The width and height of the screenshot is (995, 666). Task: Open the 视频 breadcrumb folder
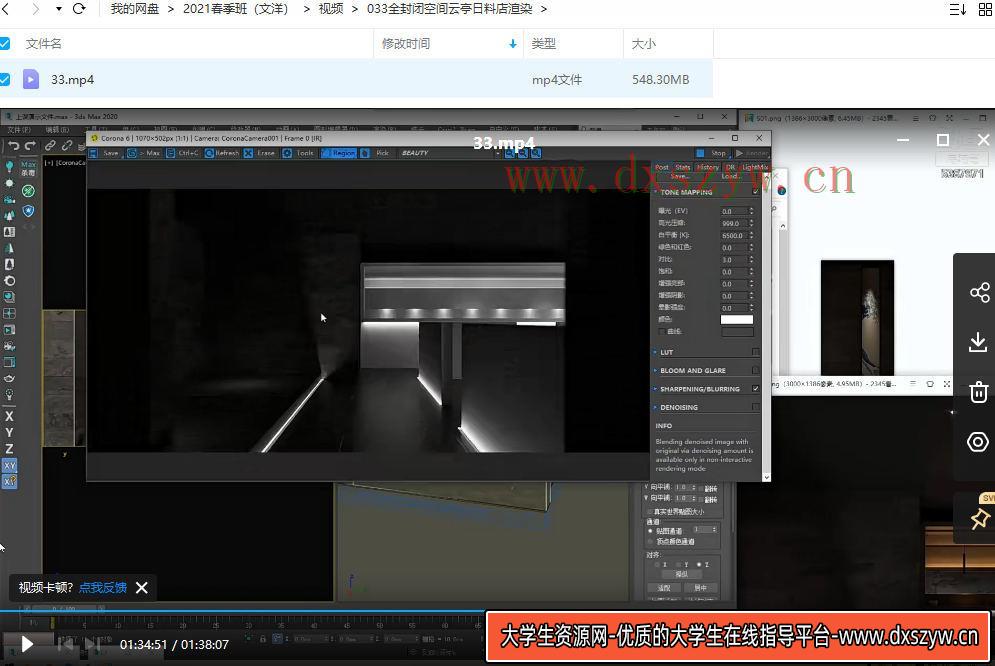(331, 9)
